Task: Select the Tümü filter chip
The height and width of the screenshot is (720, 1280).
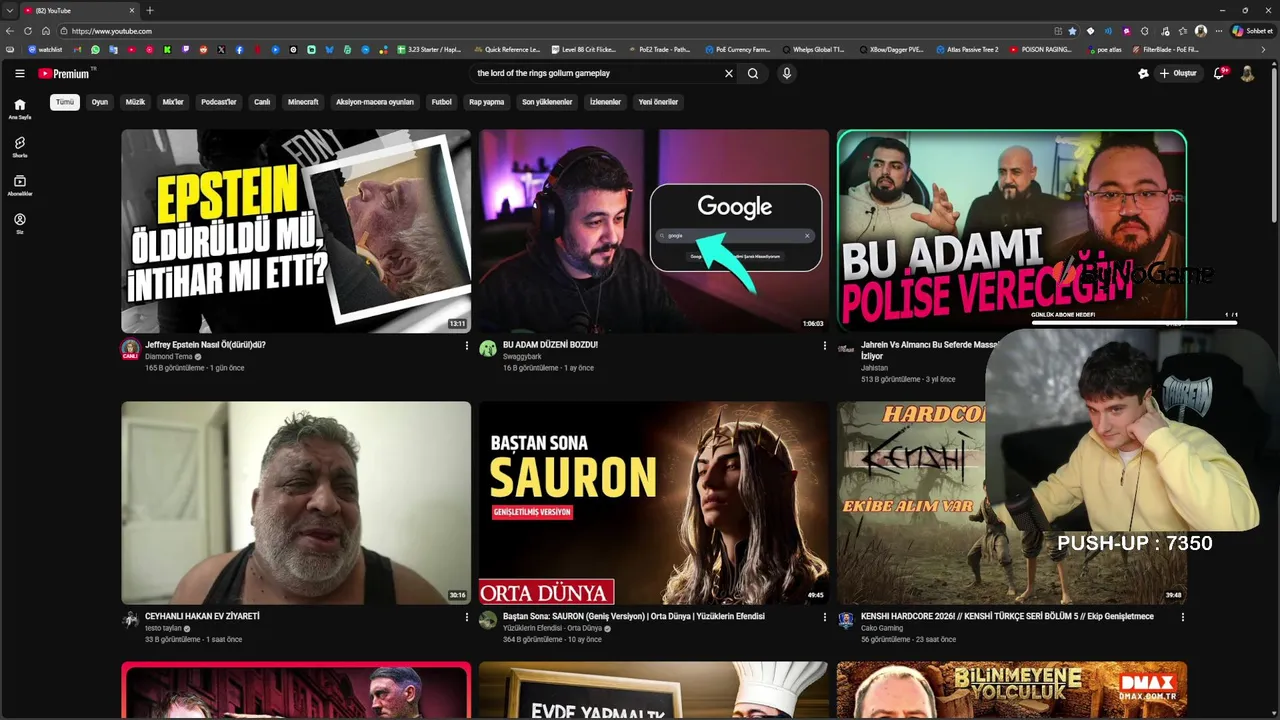Action: click(x=65, y=102)
